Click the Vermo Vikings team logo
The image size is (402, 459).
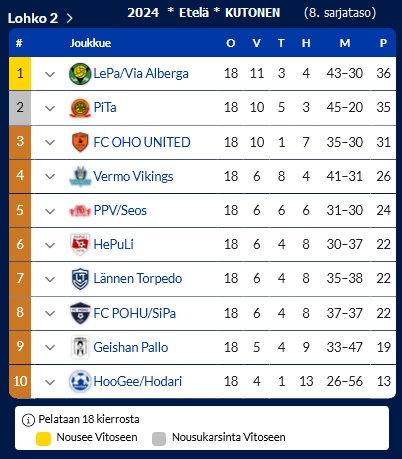click(x=80, y=176)
